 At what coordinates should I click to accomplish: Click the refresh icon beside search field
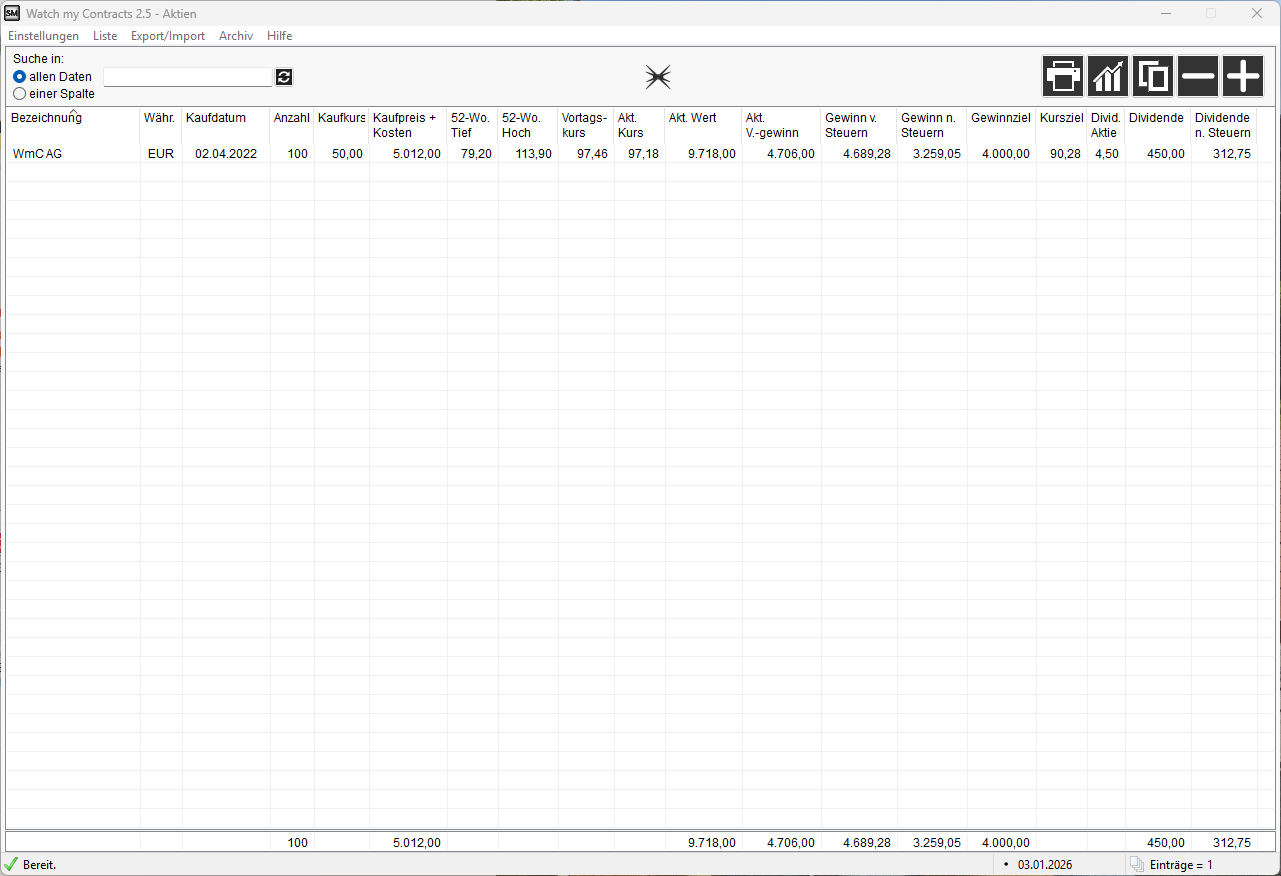coord(284,77)
